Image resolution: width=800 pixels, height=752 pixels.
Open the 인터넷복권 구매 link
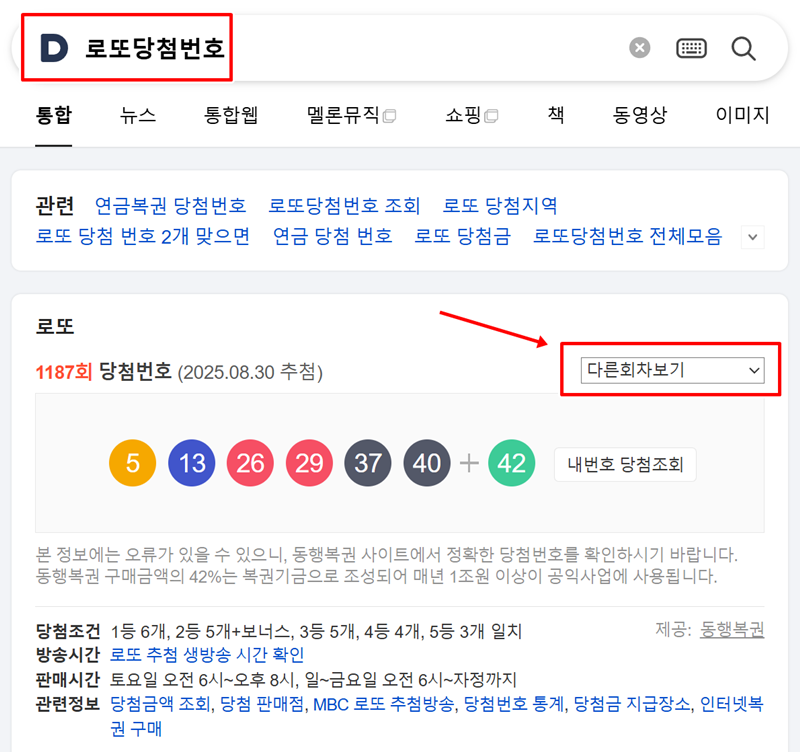pos(732,704)
